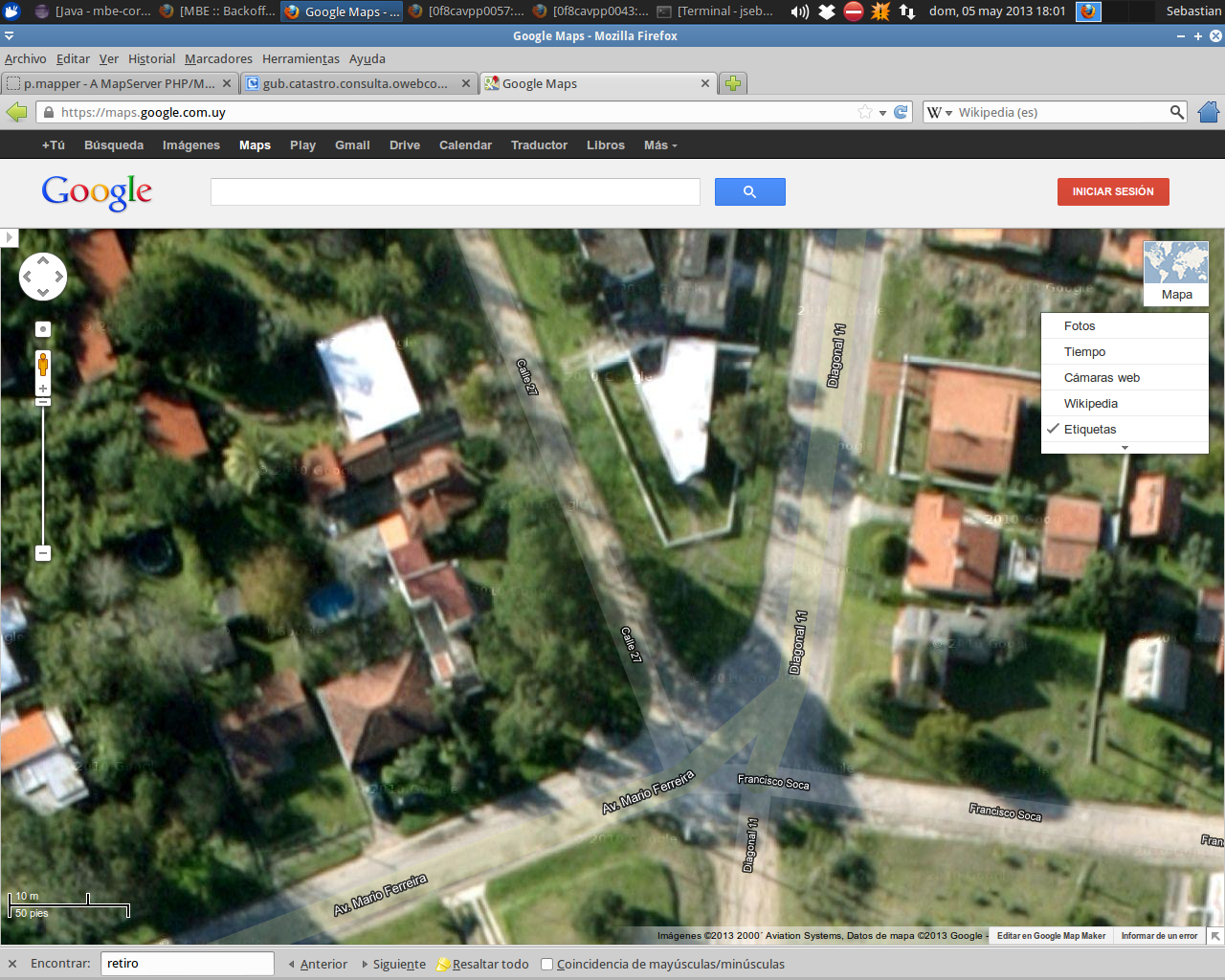Expand the side panel arrow on map

tap(10, 237)
